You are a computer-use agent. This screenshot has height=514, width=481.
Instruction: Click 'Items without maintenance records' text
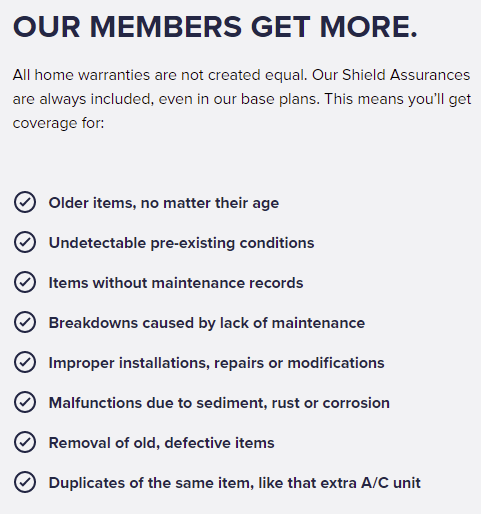click(176, 283)
